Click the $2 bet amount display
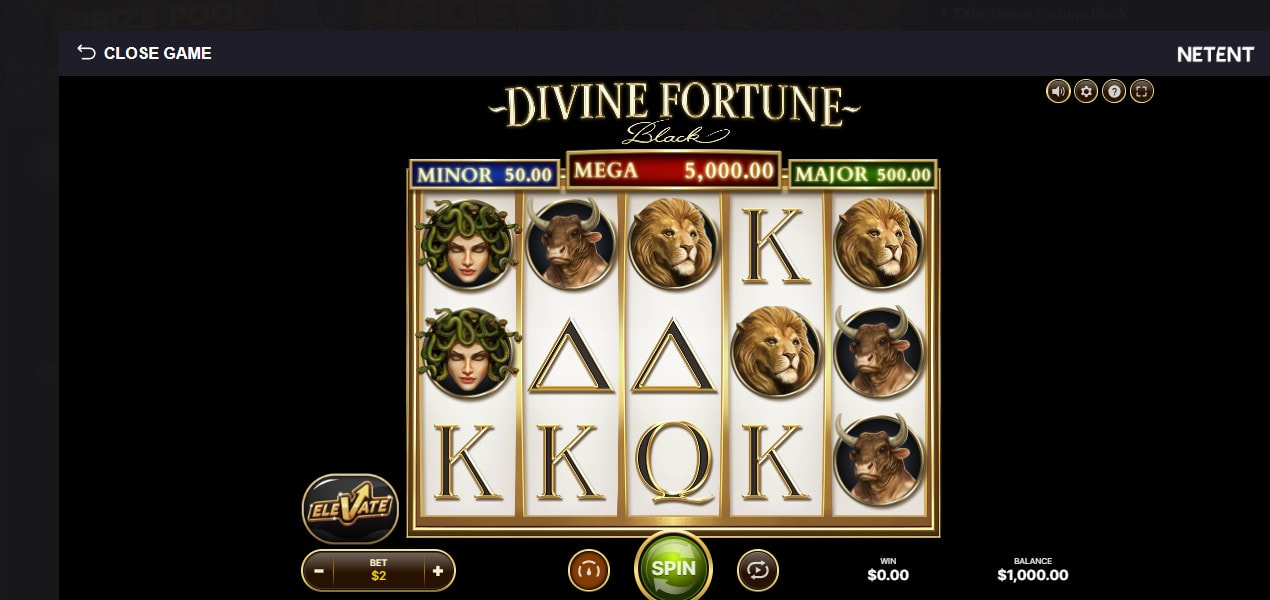Viewport: 1270px width, 600px height. coord(379,571)
